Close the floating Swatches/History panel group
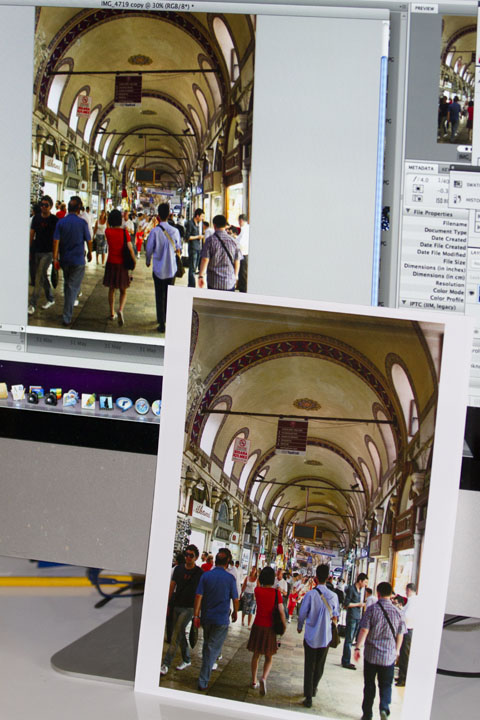 (453, 169)
